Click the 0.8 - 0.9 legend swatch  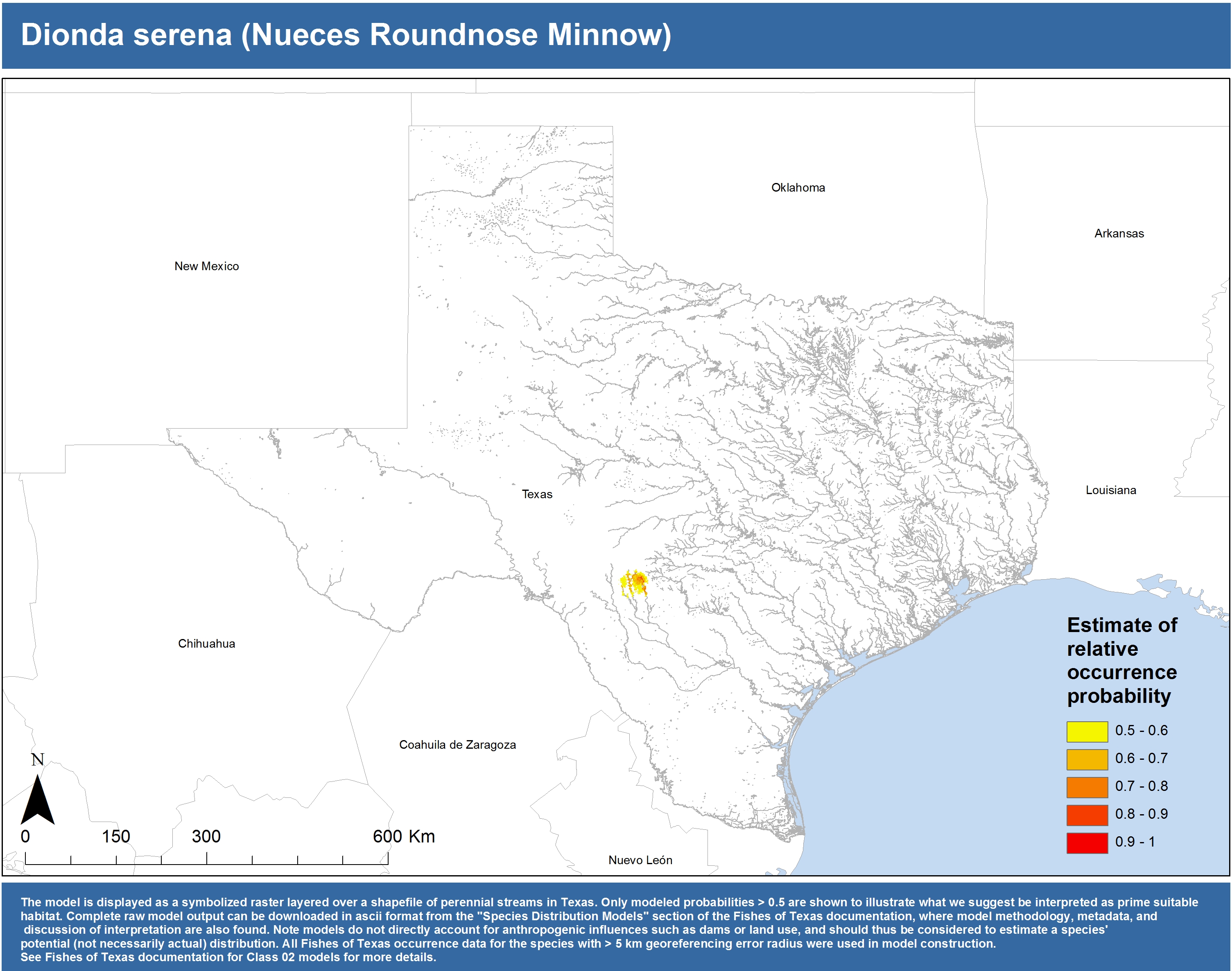1087,815
